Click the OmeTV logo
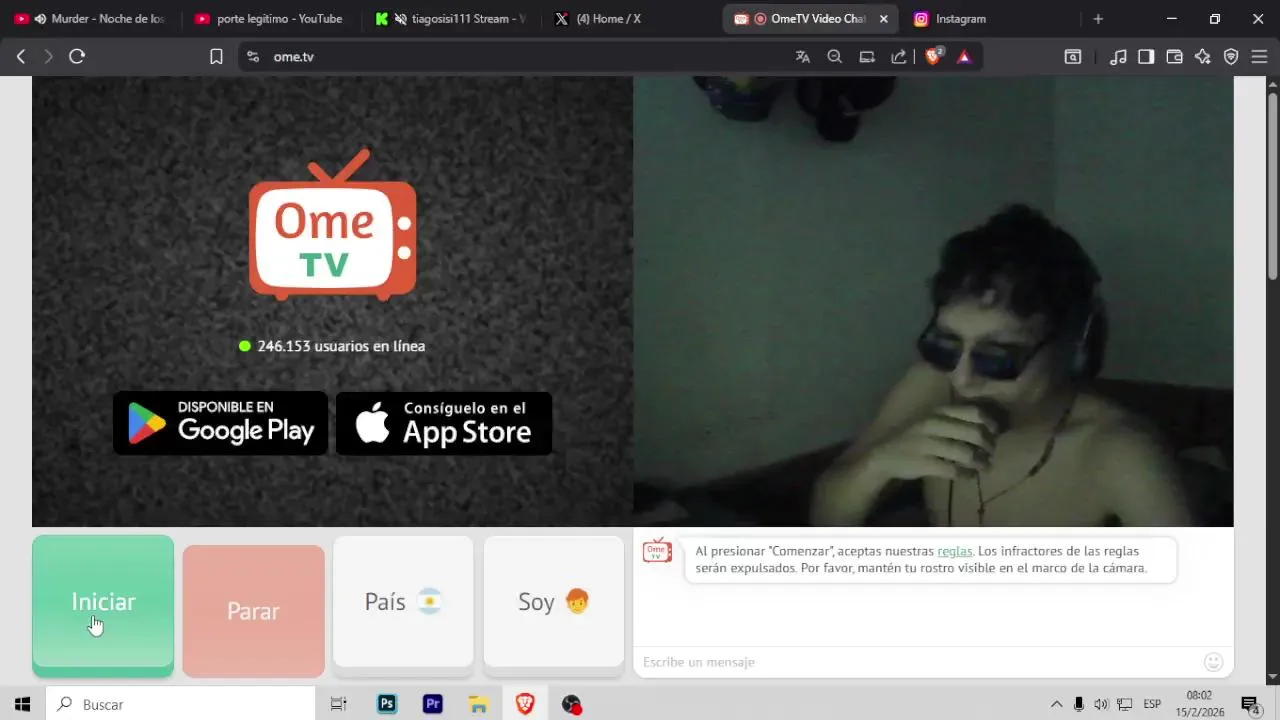The height and width of the screenshot is (720, 1280). (333, 225)
